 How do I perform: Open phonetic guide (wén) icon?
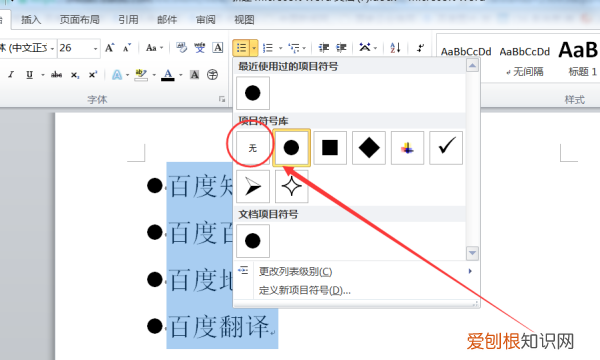(x=200, y=48)
